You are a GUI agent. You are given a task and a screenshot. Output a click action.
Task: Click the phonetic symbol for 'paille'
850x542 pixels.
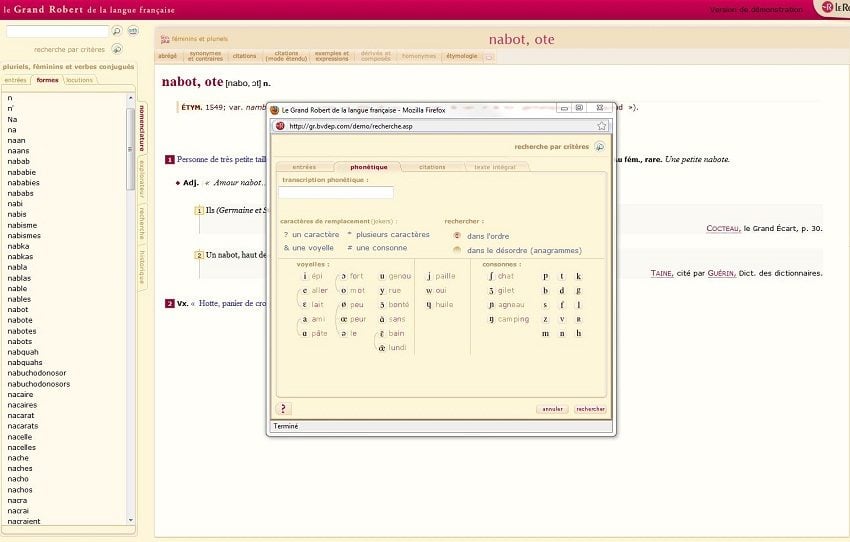coord(429,276)
